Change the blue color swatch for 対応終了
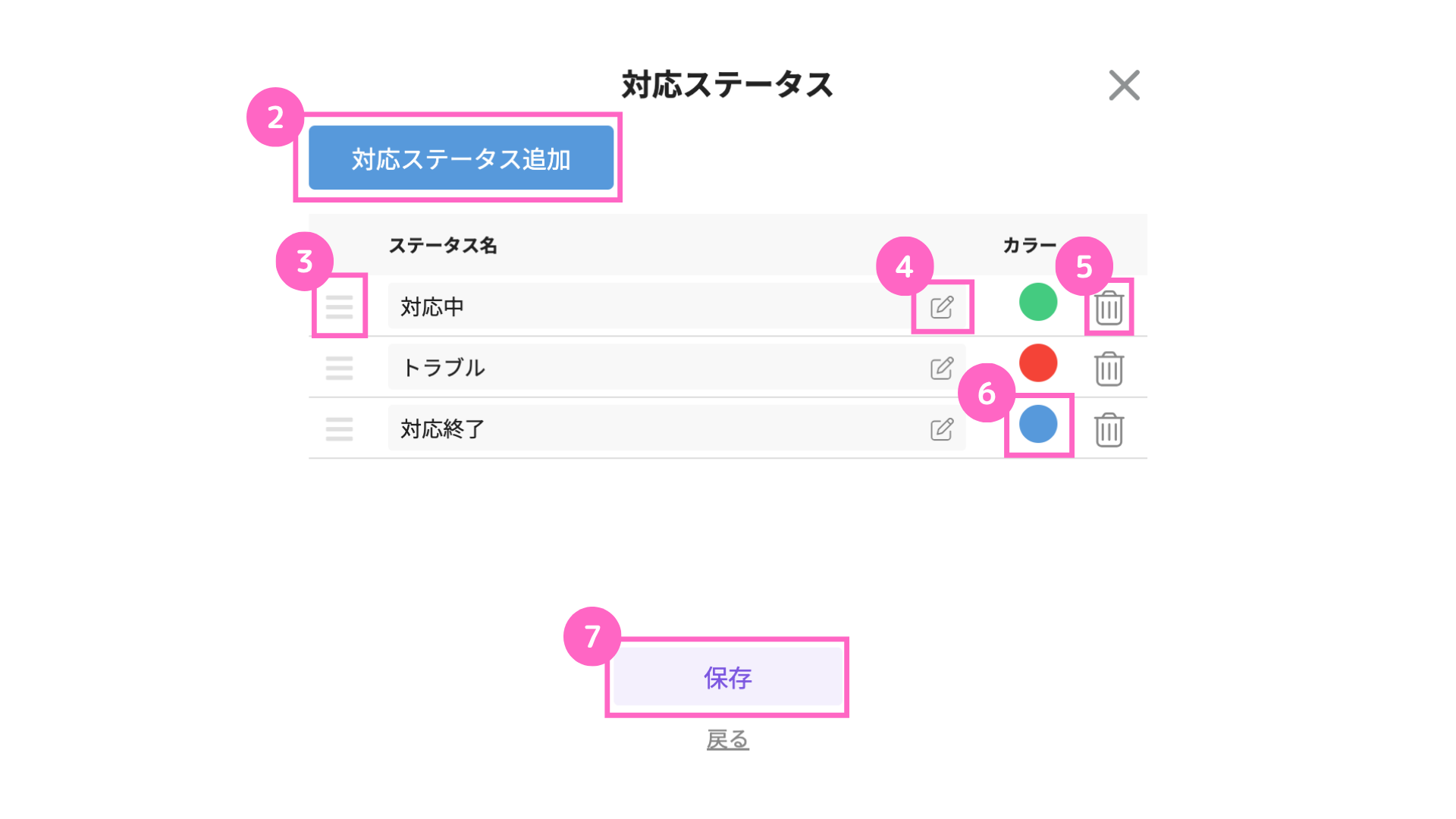 click(1038, 424)
